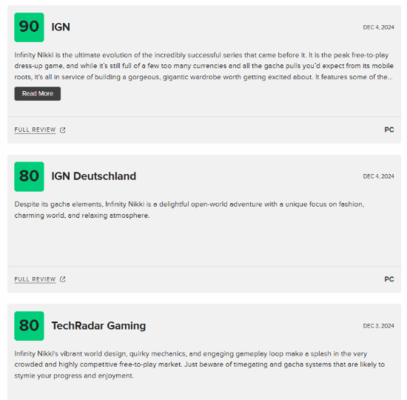Viewport: 407px width, 400px height.
Task: Click the IGN Deutschland review summary text
Action: 189,210
